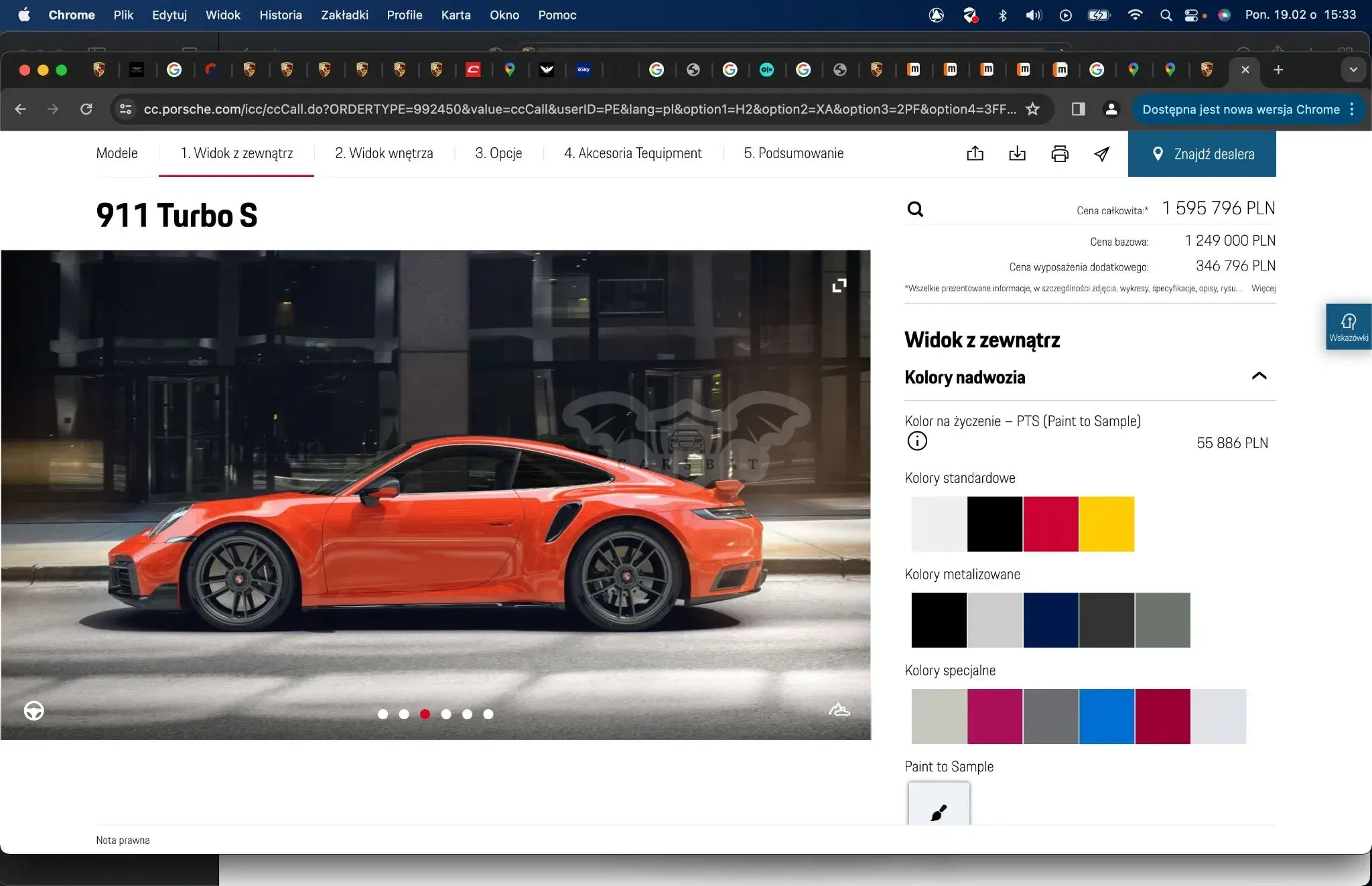Open macOS Control Center icon

(x=1191, y=15)
